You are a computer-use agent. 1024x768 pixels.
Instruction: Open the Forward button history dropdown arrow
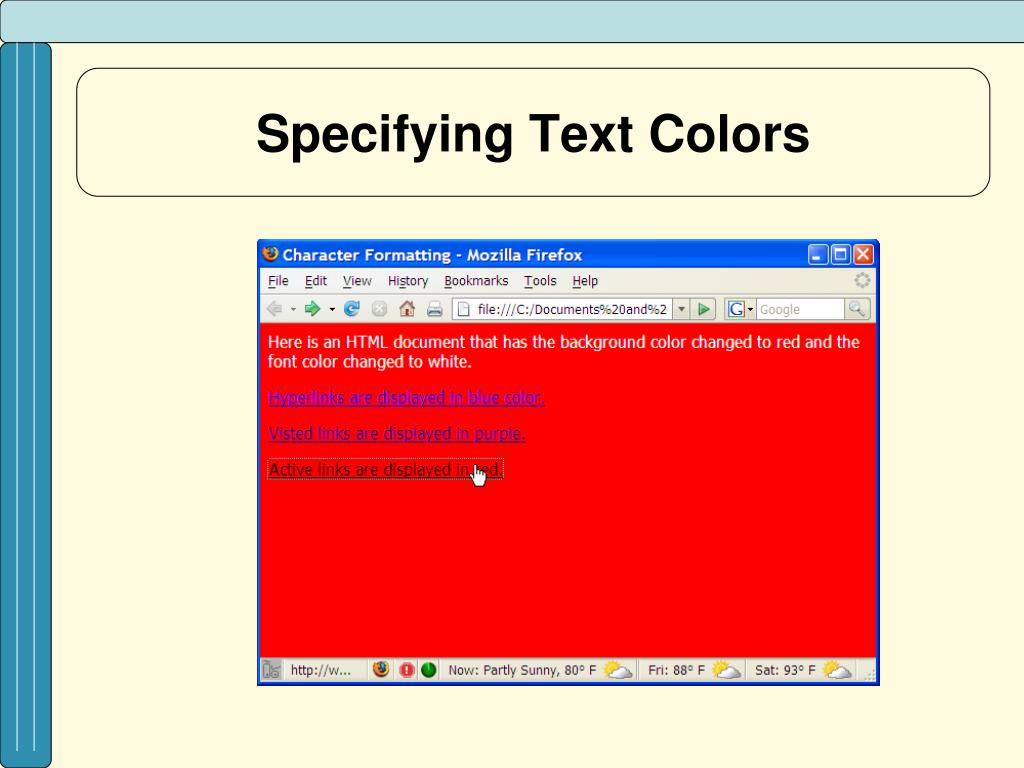point(332,310)
